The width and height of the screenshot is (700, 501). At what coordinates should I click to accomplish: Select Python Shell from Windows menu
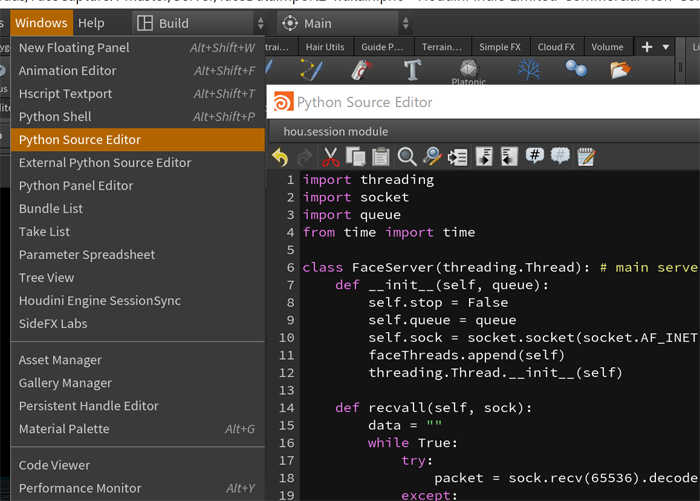54,117
